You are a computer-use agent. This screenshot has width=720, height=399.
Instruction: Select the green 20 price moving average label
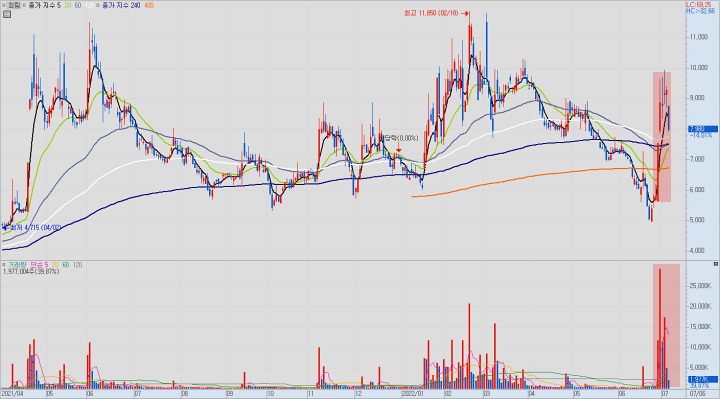[68, 6]
